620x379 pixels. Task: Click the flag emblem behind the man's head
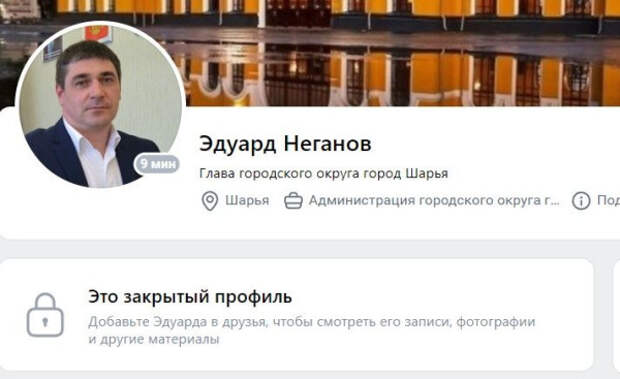point(98,34)
